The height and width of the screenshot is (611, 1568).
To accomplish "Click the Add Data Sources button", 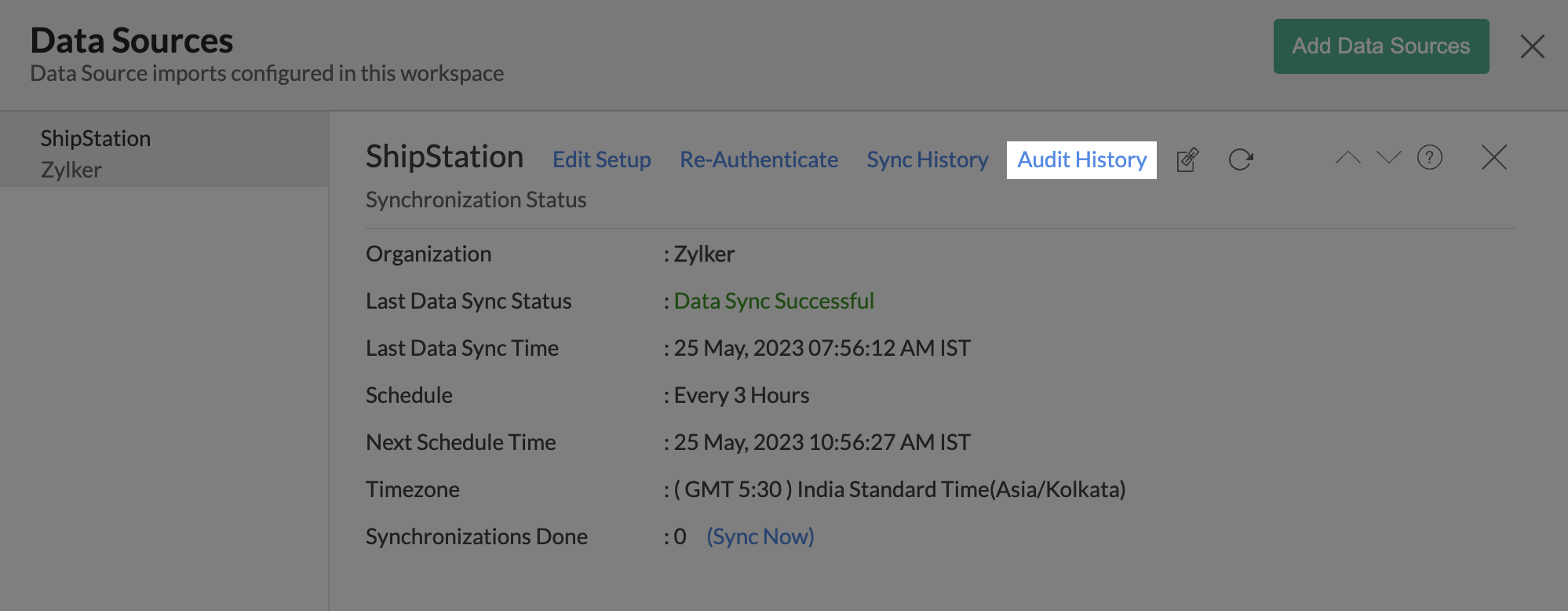I will click(x=1380, y=46).
